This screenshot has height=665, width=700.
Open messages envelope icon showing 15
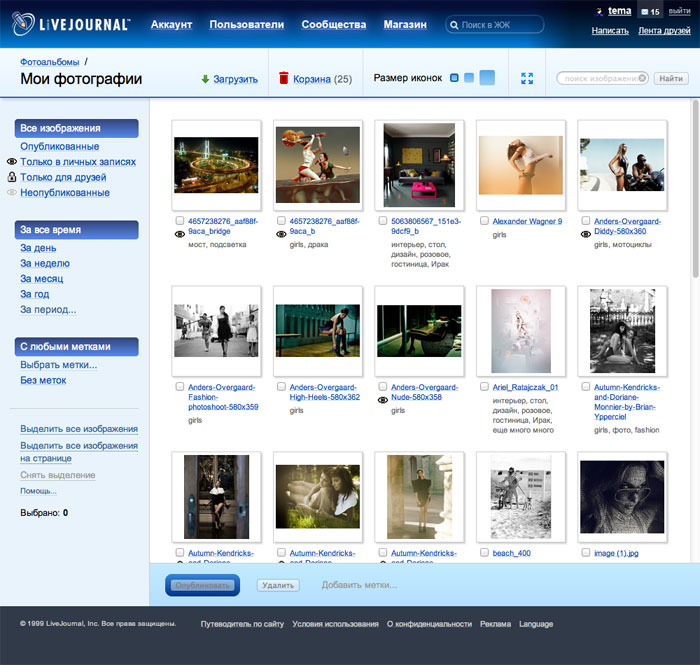644,12
